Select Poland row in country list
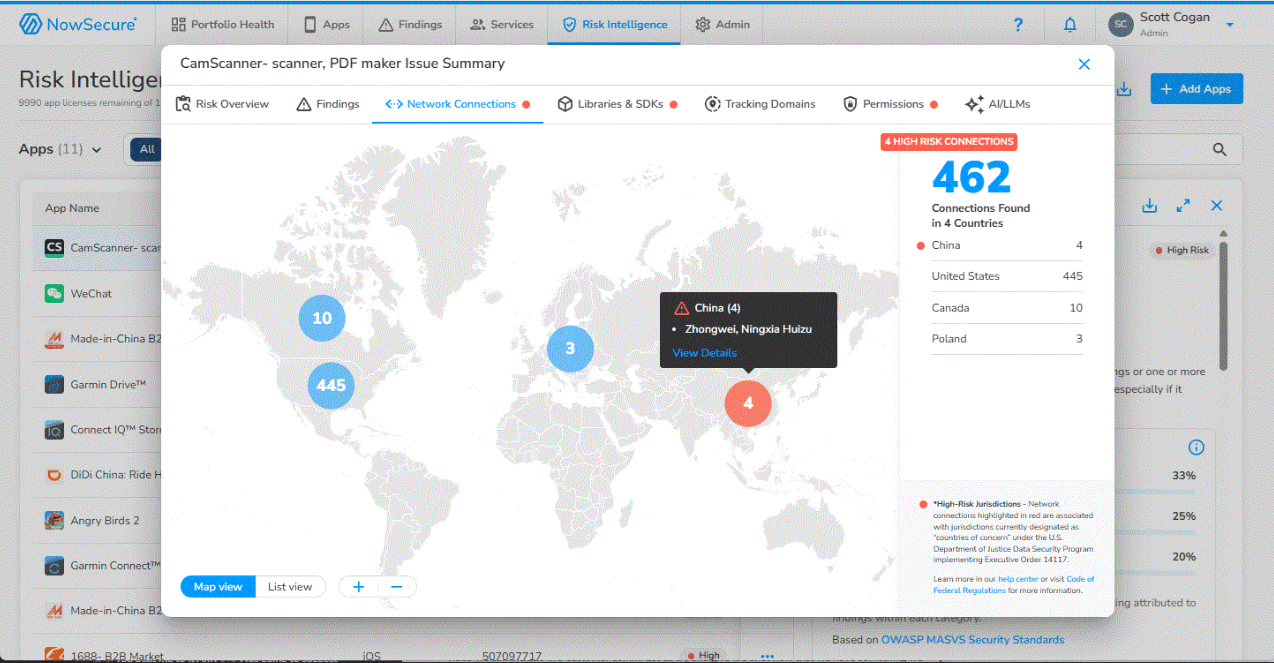Screen dimensions: 1274x663 [1007, 339]
